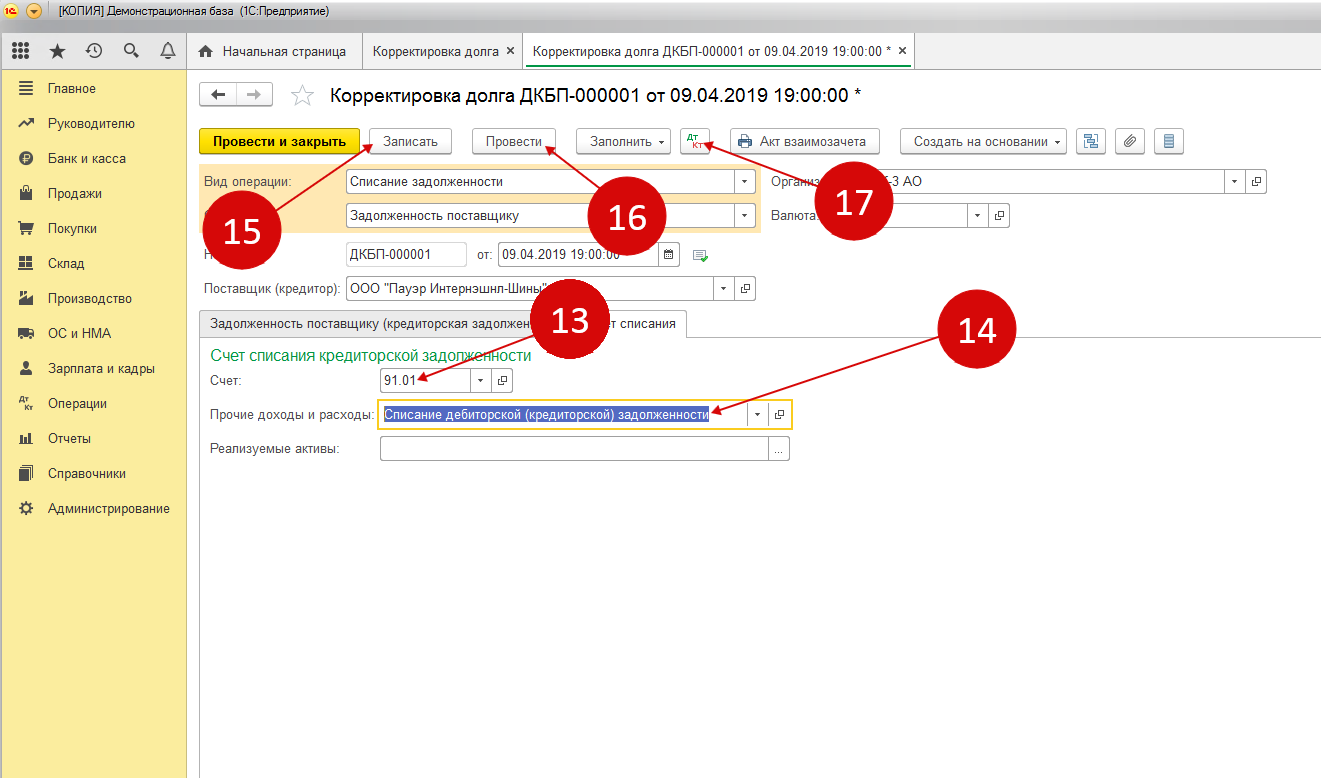This screenshot has width=1321, height=778.
Task: Open the document list report icon
Action: pyautogui.click(x=1169, y=142)
